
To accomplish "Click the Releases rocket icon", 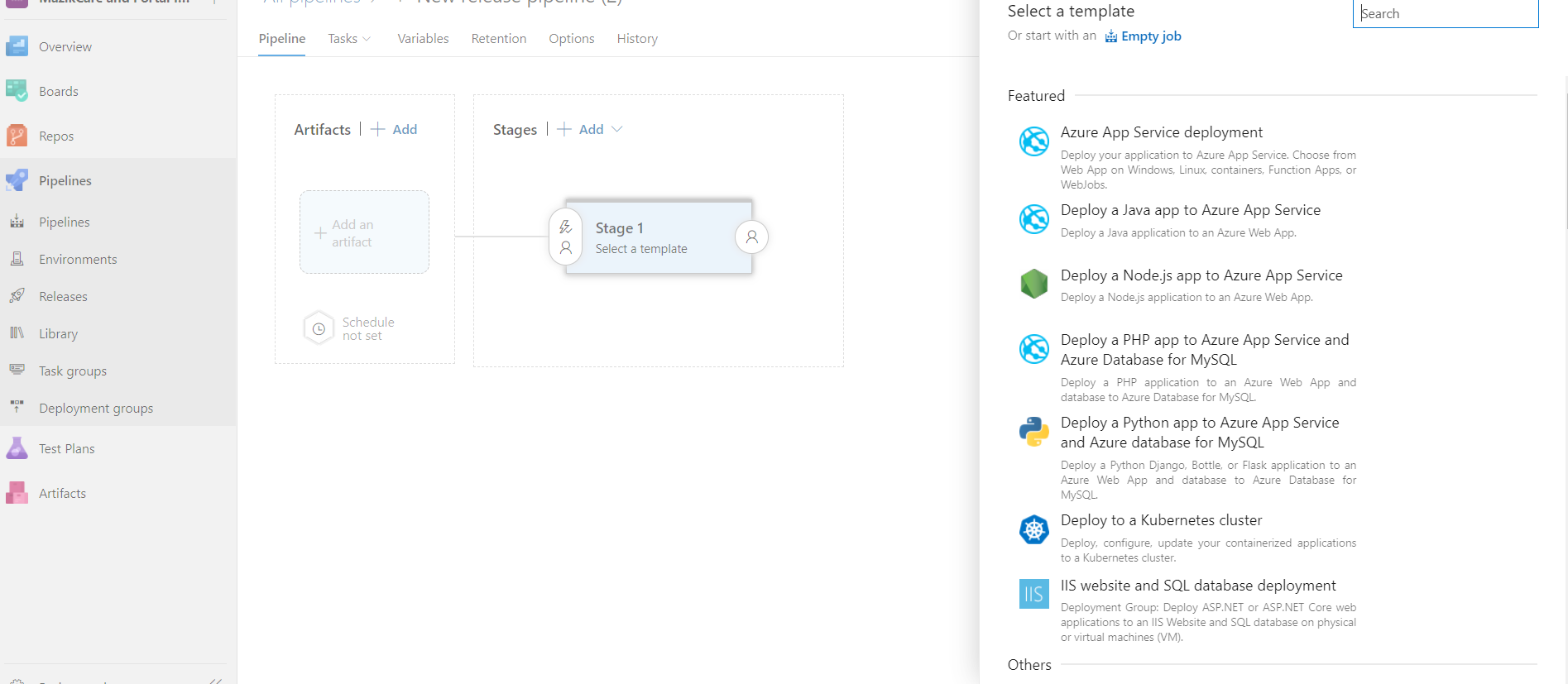I will pos(17,296).
